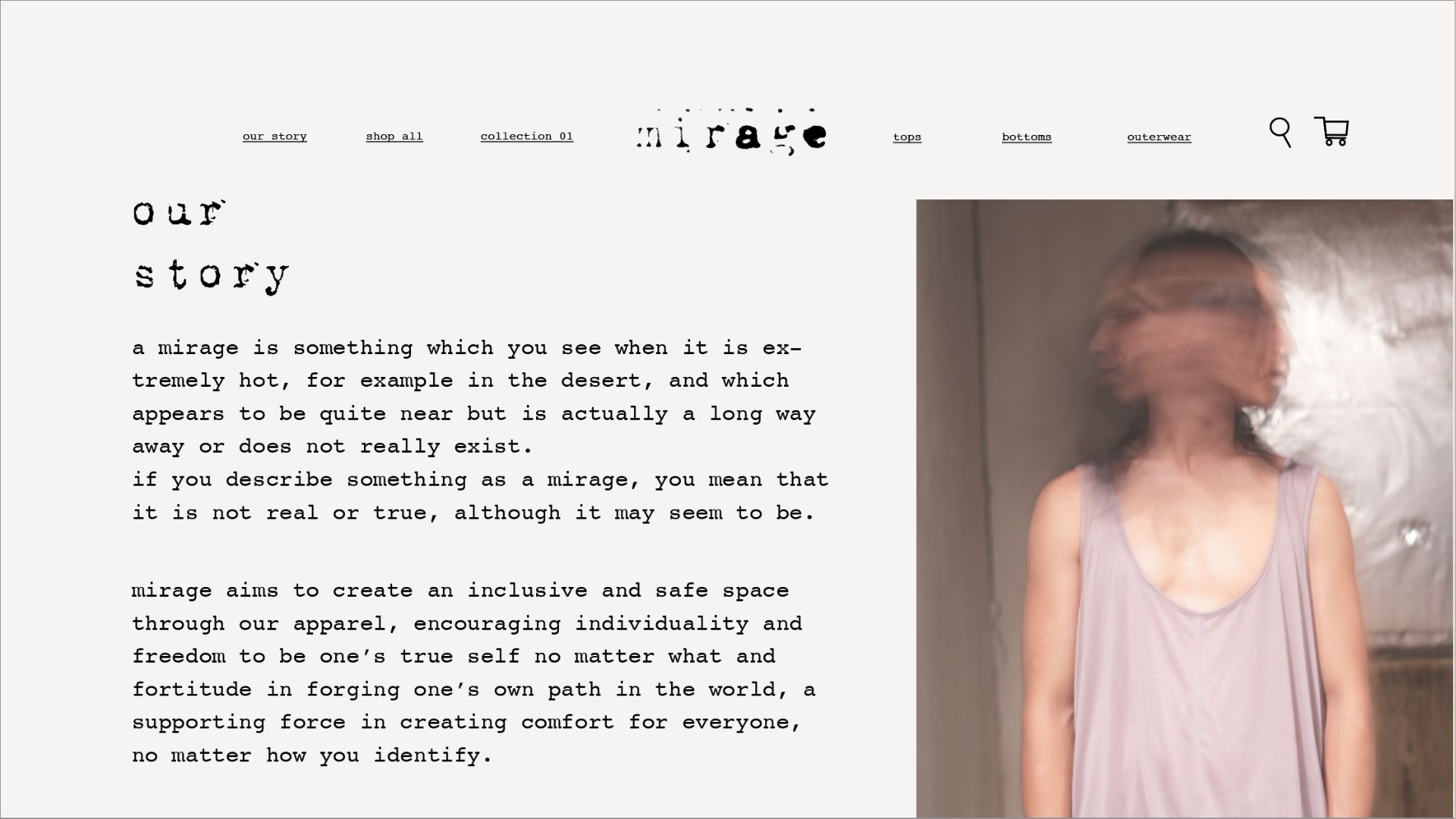Browse the 'bottoms' category
This screenshot has height=819, width=1456.
1027,137
